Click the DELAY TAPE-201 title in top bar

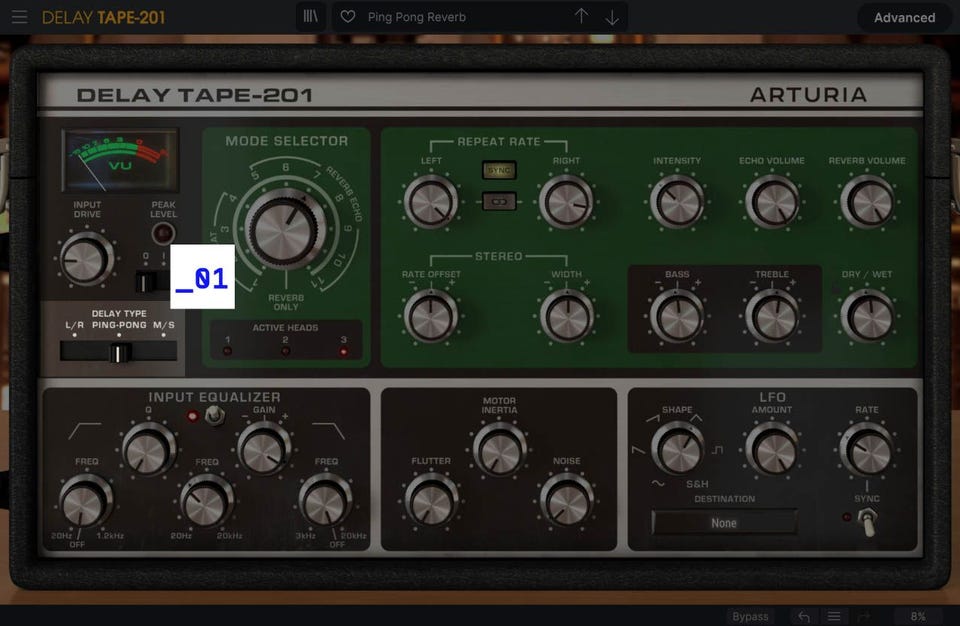[x=103, y=18]
